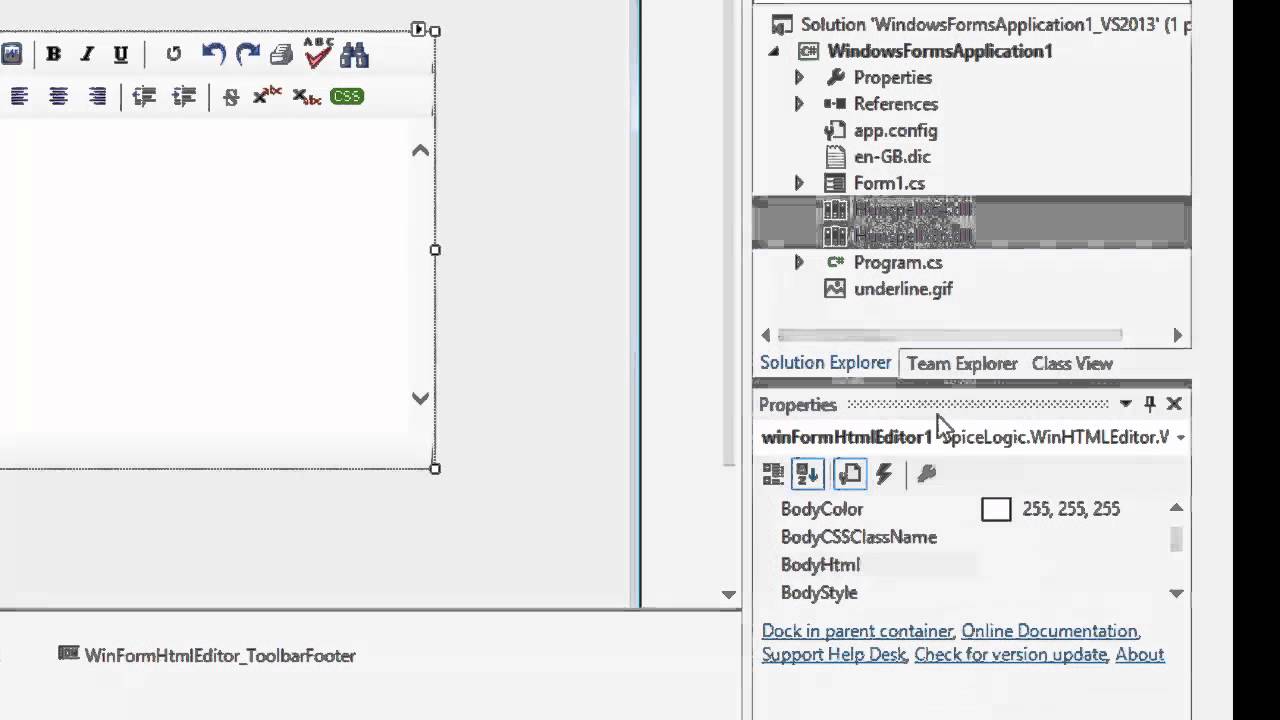Click the editor text area scroll down chevron
This screenshot has height=720, width=1280.
click(x=421, y=398)
